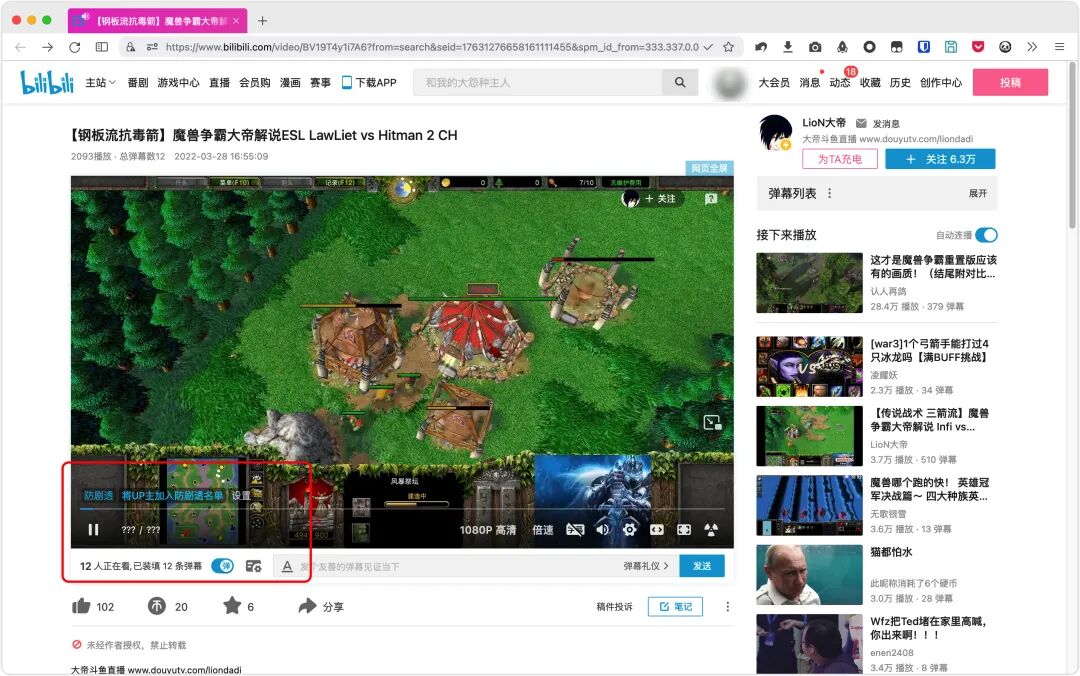
Task: Reload page with browser refresh icon
Action: pos(74,47)
